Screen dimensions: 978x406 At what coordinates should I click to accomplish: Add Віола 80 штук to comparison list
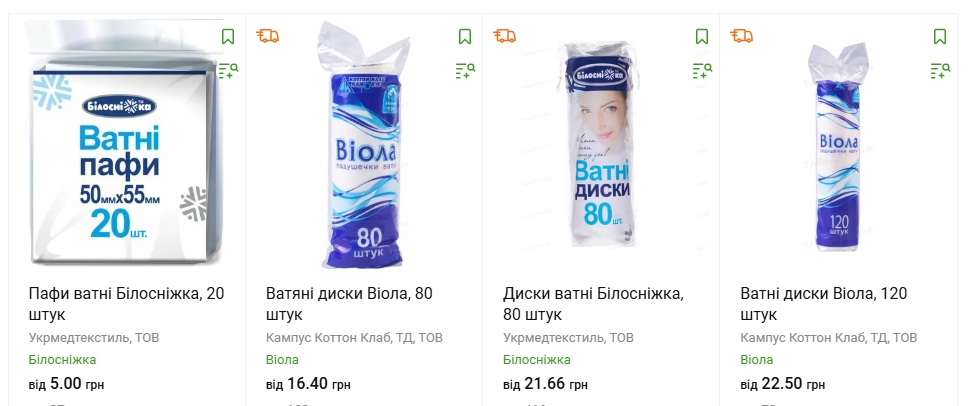tap(465, 70)
